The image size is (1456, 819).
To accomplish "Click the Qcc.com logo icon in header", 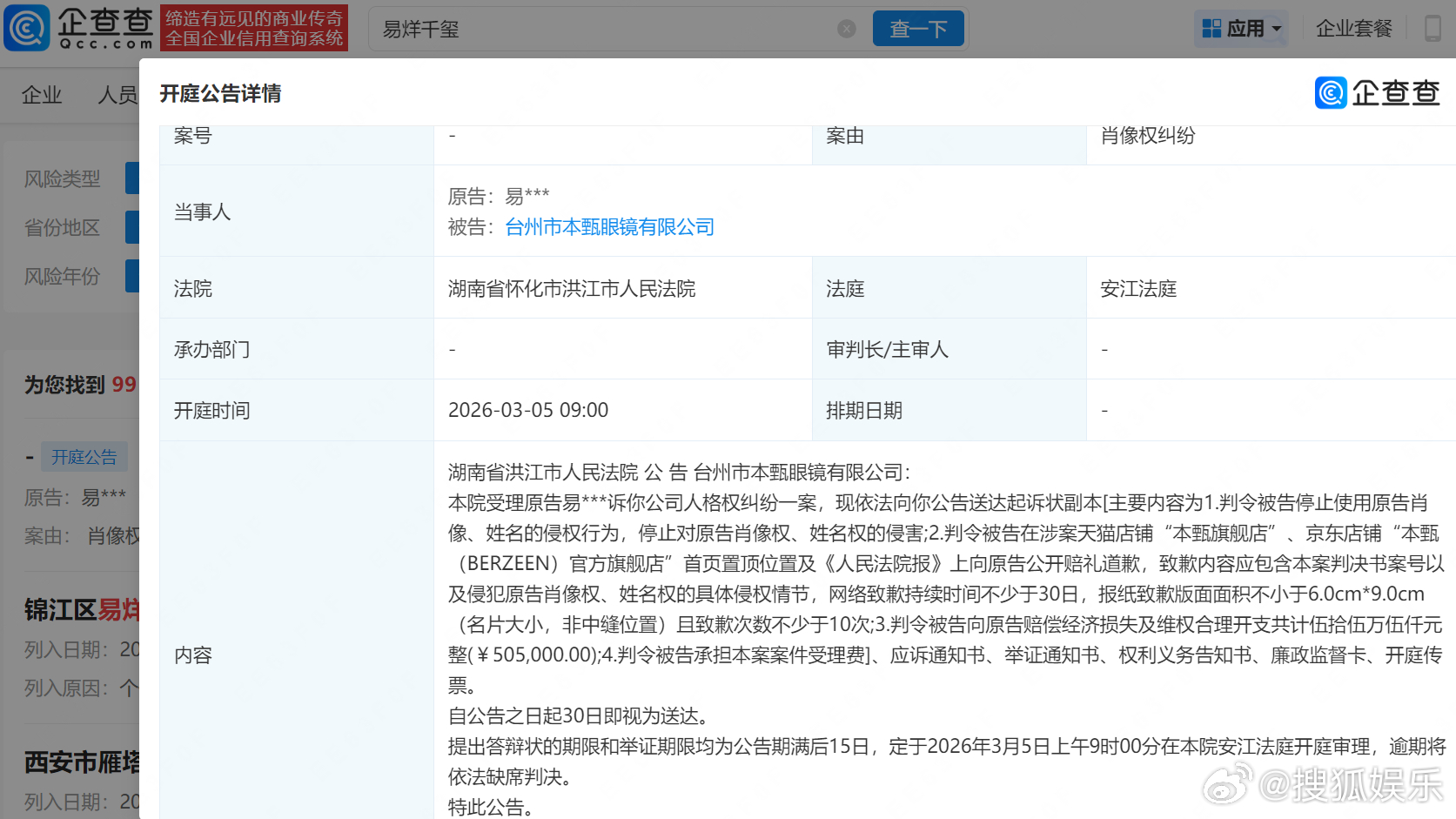I will tap(27, 28).
